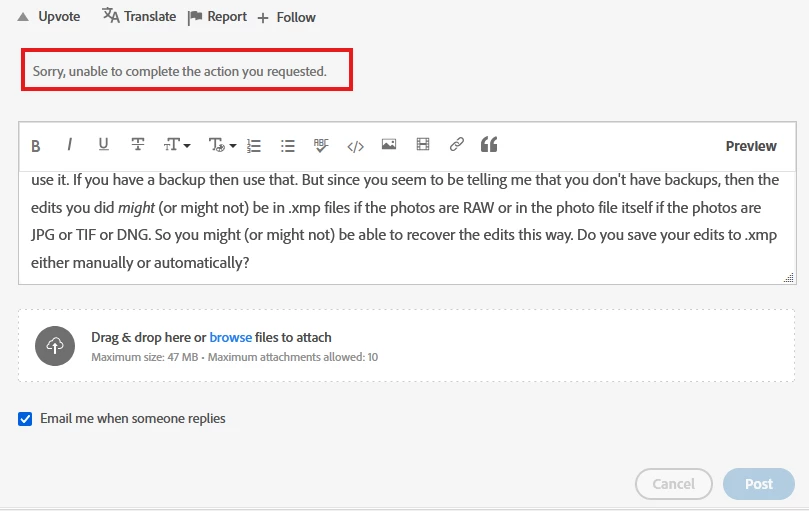Uncheck Email me when someone replies

point(25,419)
